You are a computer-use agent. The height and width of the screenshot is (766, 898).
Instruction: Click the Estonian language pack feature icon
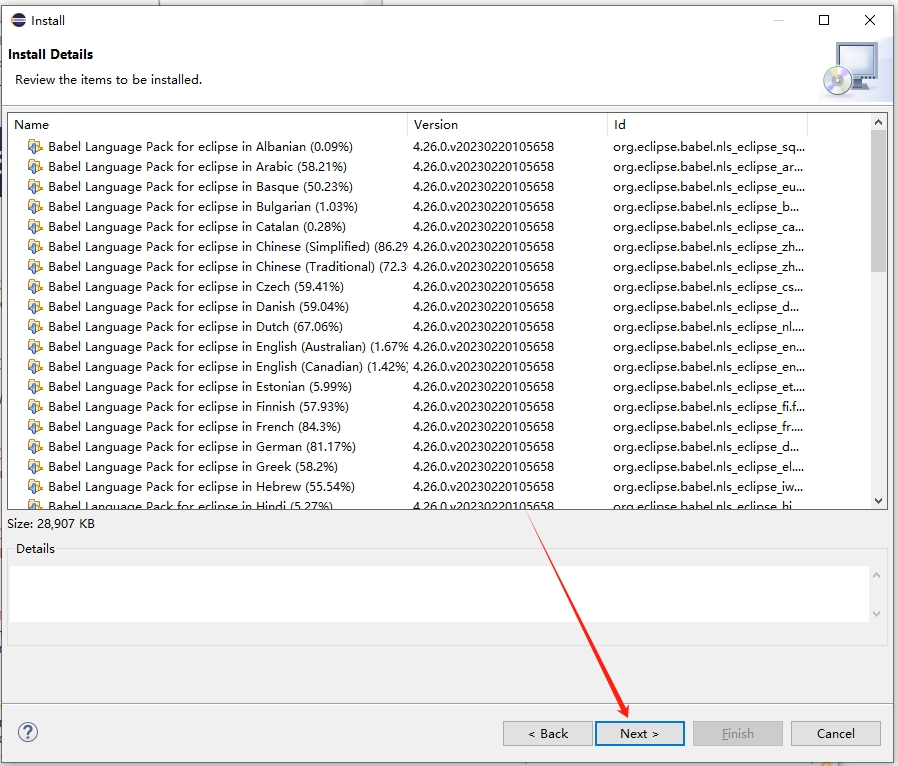pos(35,387)
